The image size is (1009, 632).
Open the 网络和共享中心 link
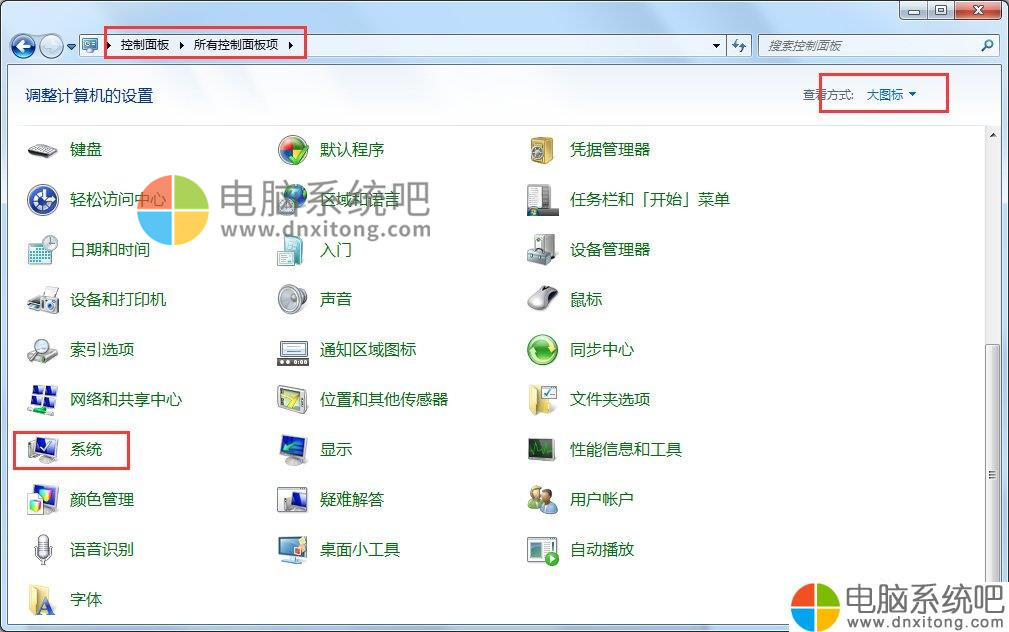[126, 400]
